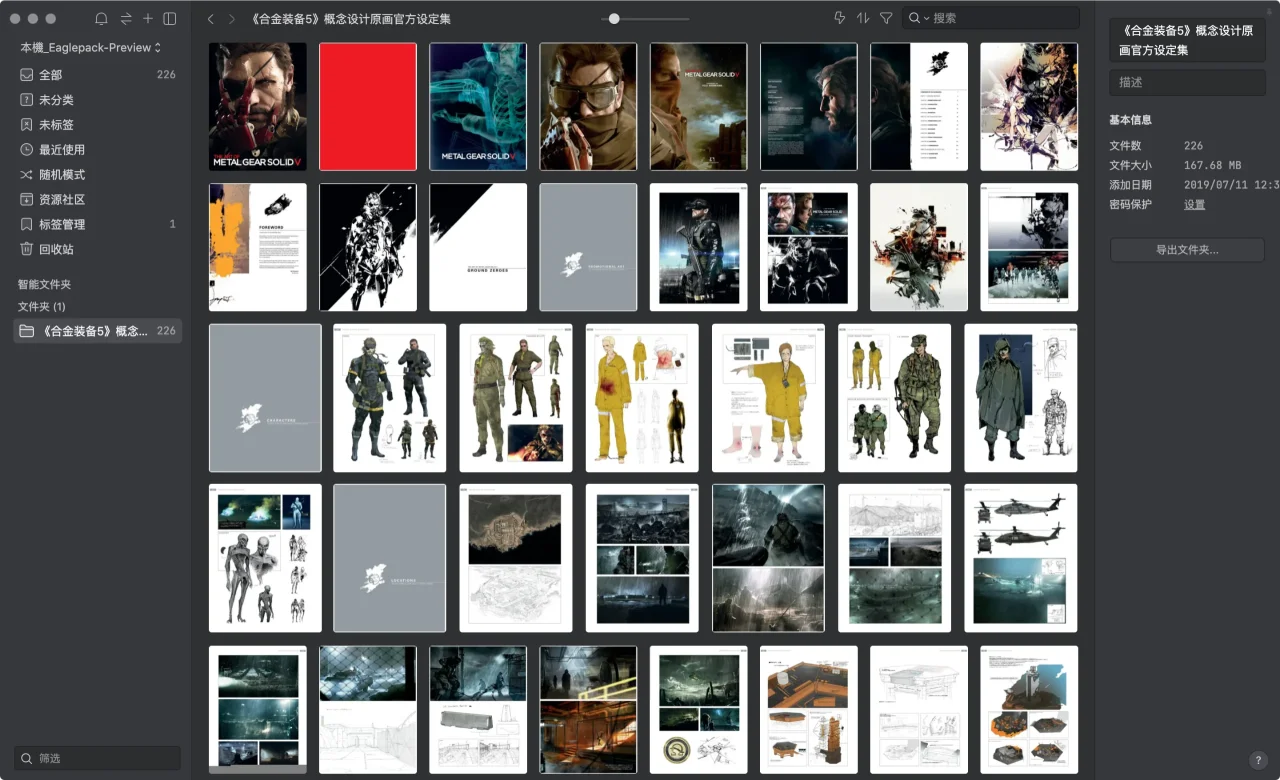Toggle the sidebar layout icon

170,19
